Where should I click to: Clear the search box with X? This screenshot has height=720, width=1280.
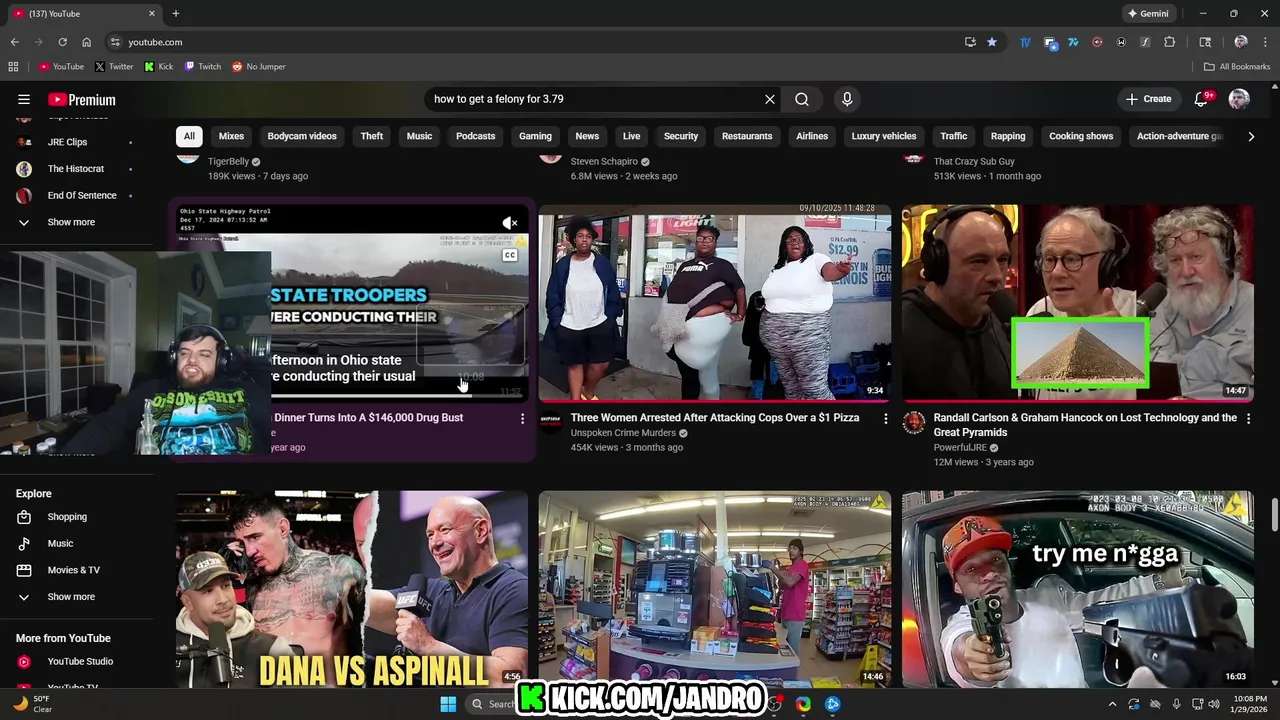tap(769, 99)
